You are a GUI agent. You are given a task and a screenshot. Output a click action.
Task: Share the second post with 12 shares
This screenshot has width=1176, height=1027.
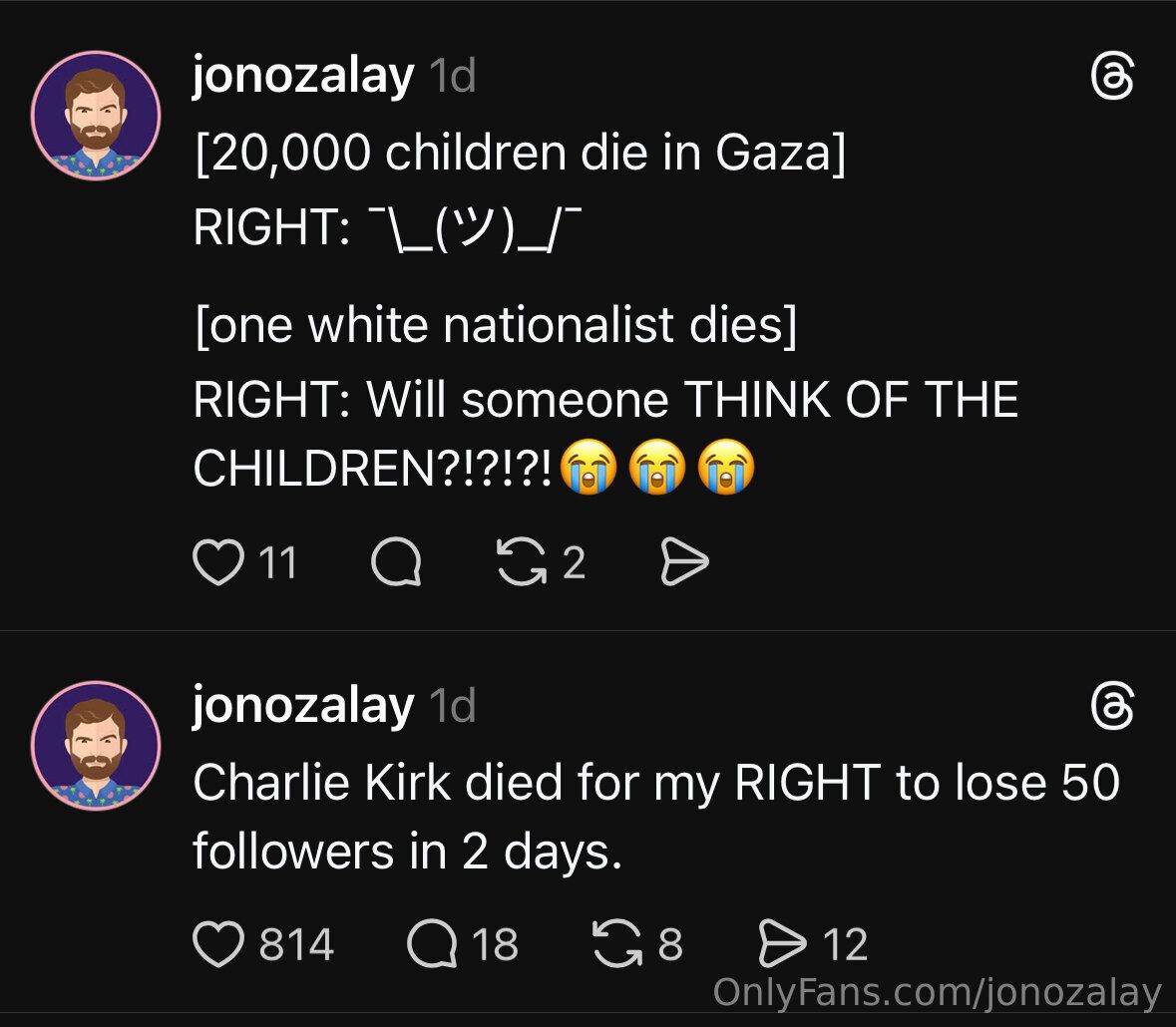pos(783,943)
